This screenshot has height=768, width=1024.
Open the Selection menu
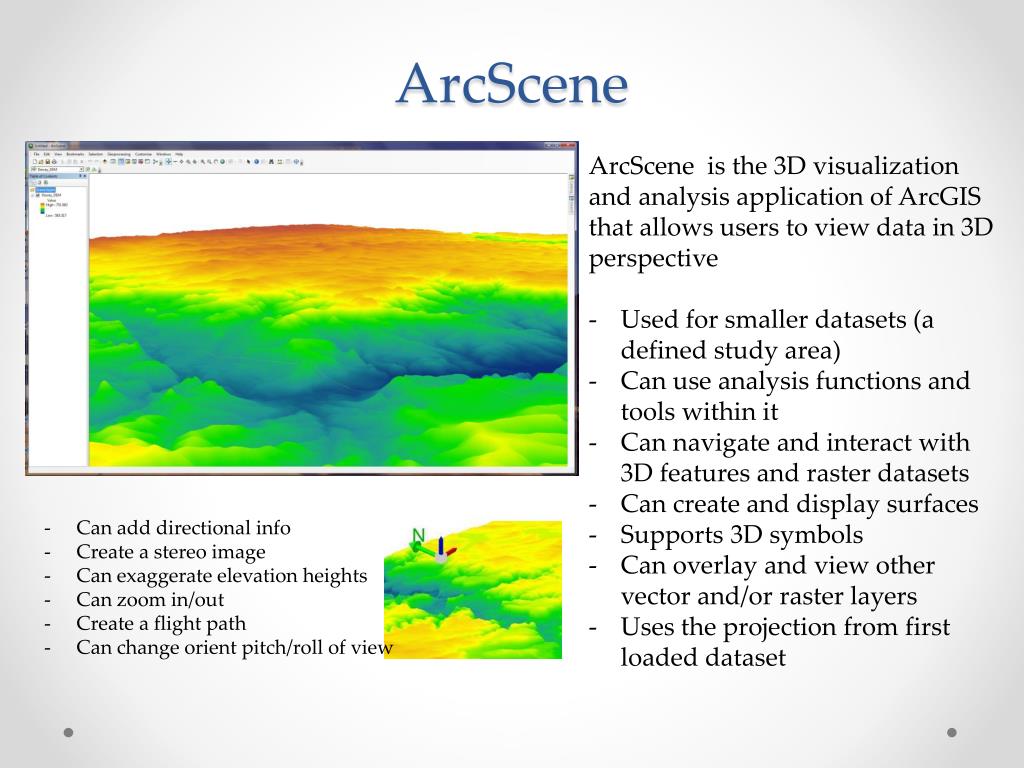(x=95, y=154)
